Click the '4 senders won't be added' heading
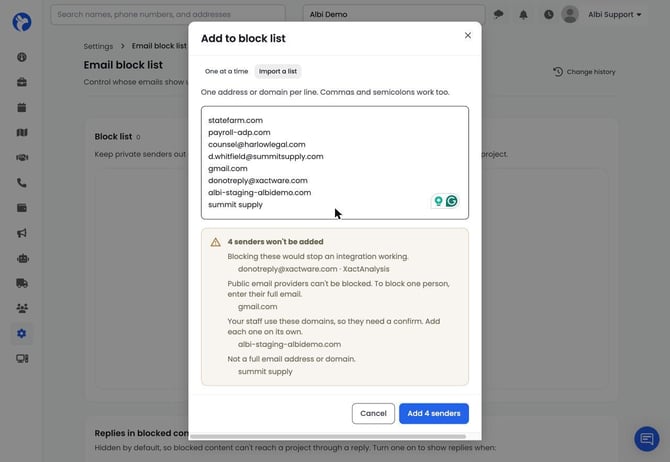The width and height of the screenshot is (670, 462). [x=275, y=242]
